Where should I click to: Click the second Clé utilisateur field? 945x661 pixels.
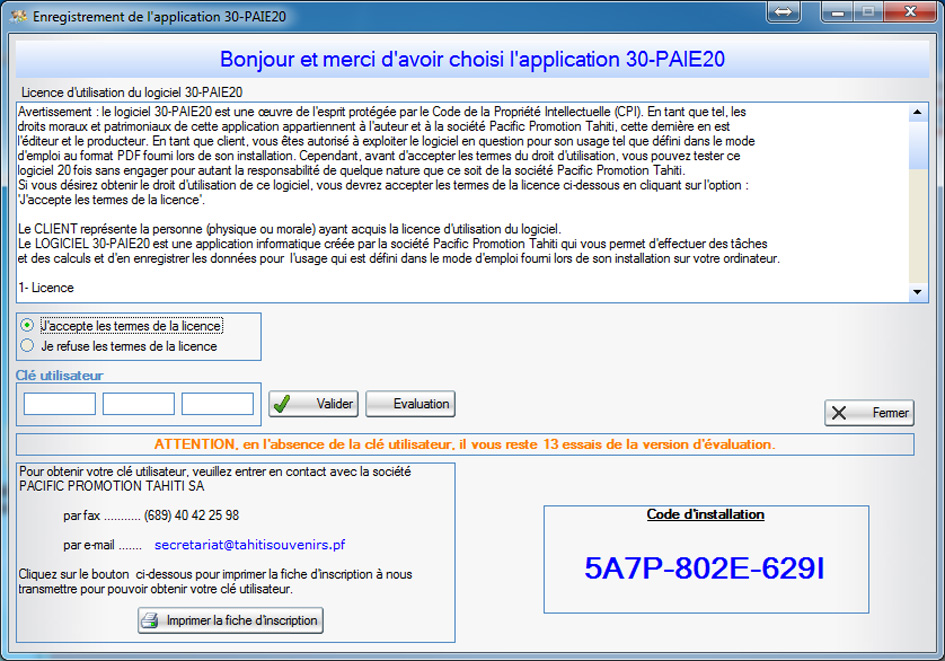point(139,404)
